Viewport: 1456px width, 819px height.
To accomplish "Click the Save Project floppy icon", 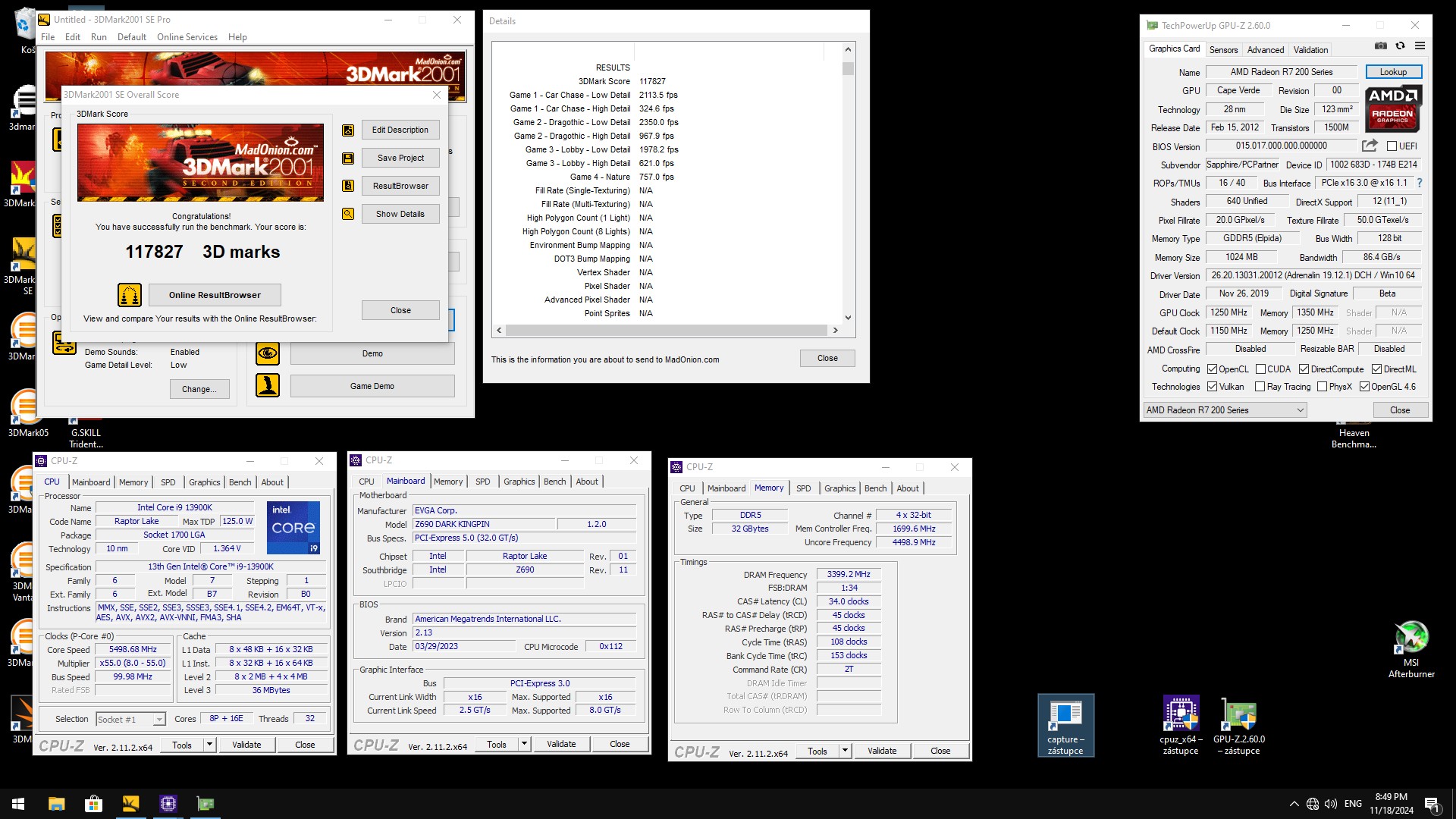I will pos(348,158).
